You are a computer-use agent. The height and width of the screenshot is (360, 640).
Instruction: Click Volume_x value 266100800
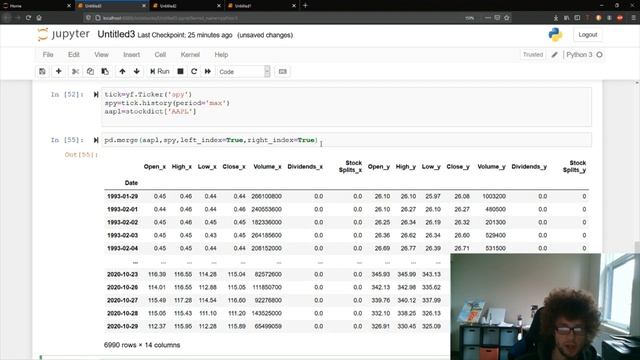[x=267, y=196]
